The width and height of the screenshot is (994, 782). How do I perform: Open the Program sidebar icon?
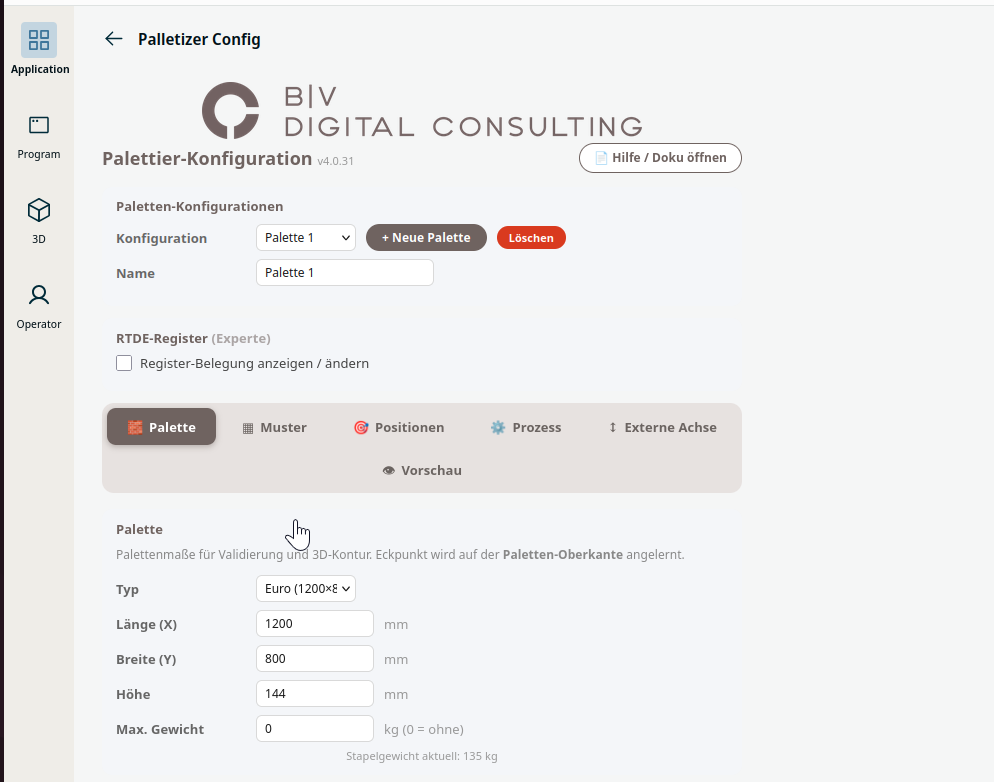(x=39, y=125)
